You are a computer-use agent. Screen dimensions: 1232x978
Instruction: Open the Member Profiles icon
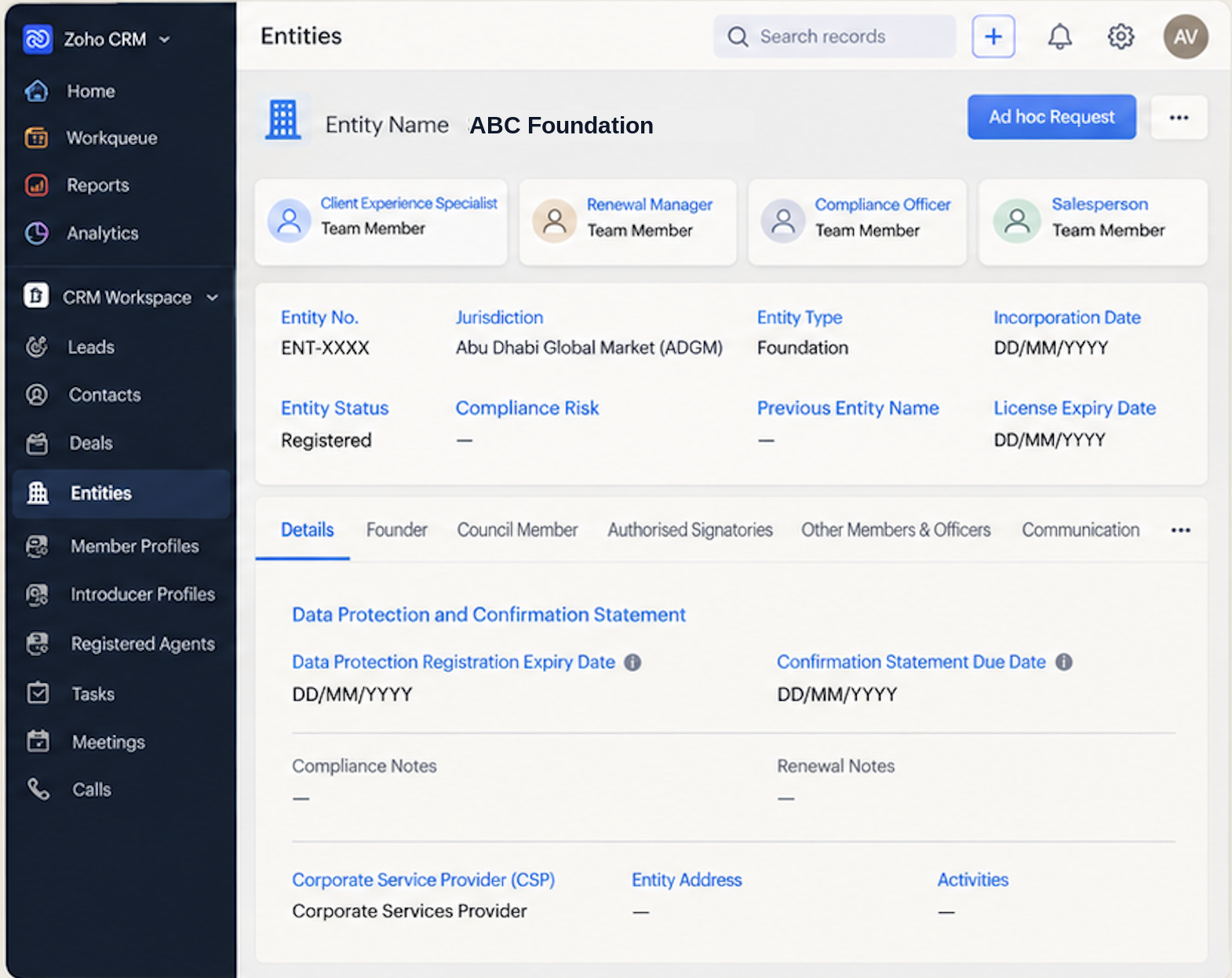[37, 546]
